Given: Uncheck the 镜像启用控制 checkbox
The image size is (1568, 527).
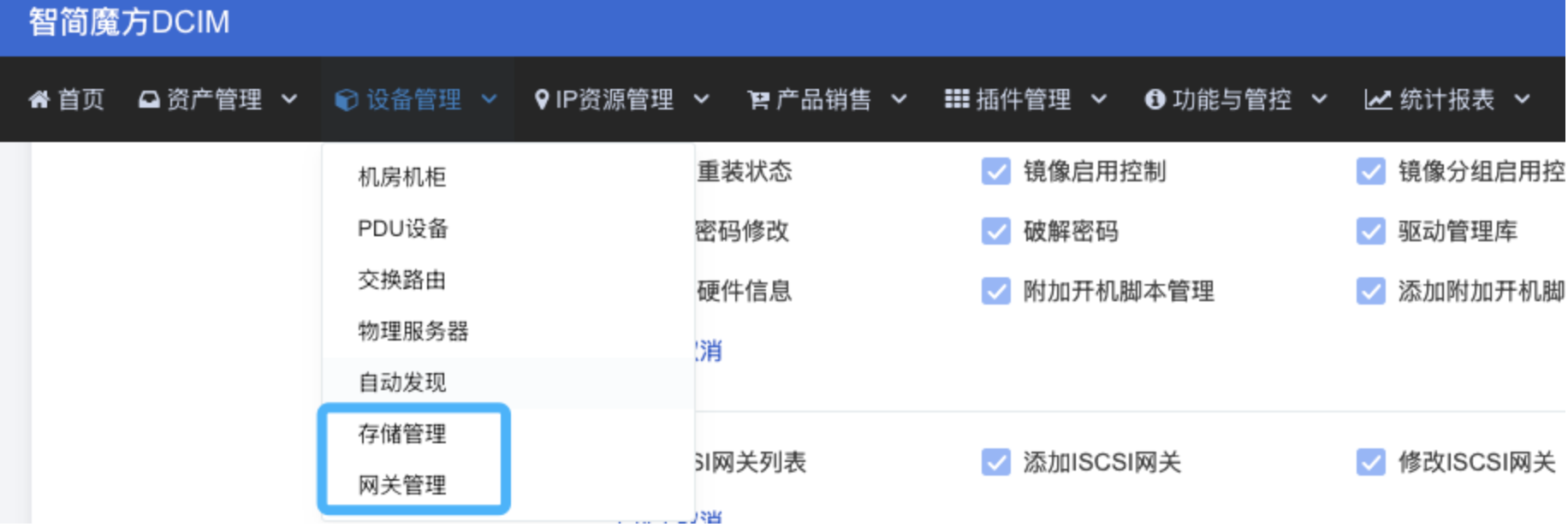Looking at the screenshot, I should [x=995, y=171].
